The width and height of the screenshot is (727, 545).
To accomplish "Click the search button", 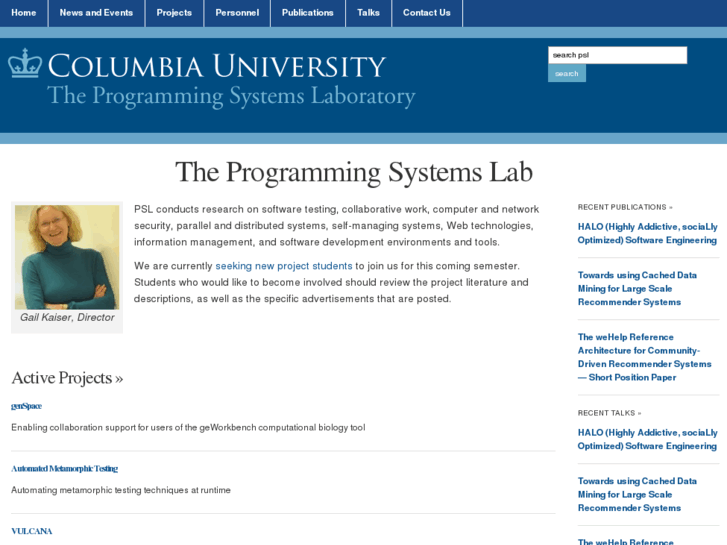I will click(567, 73).
